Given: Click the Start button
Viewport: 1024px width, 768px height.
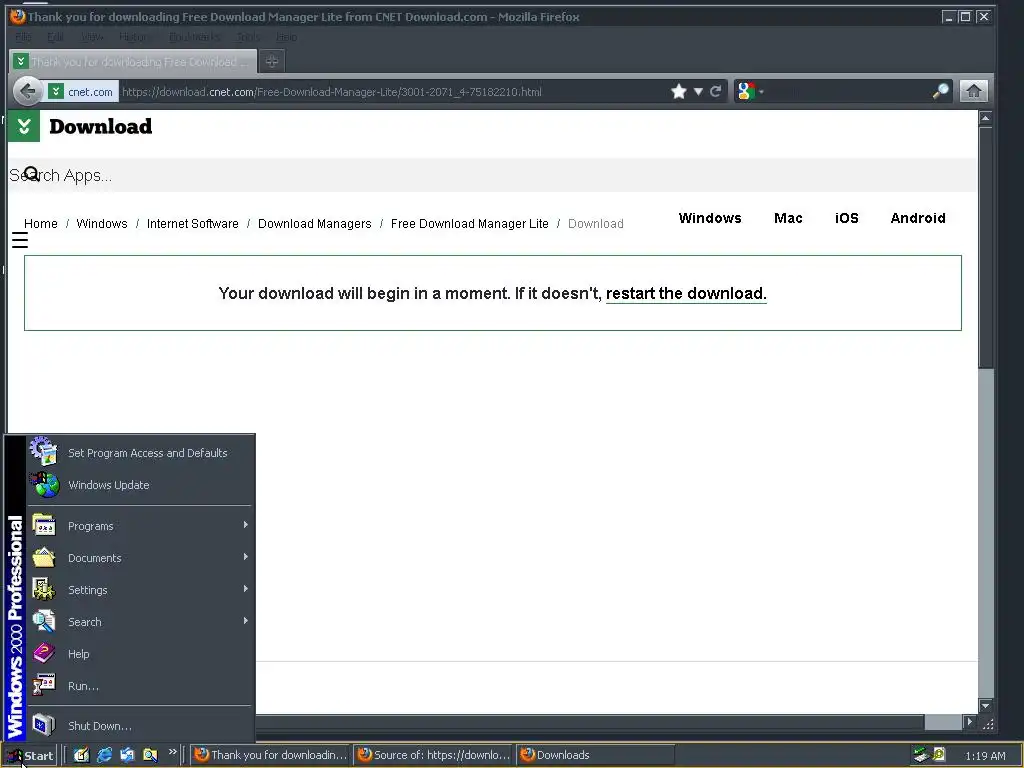Looking at the screenshot, I should pos(29,756).
